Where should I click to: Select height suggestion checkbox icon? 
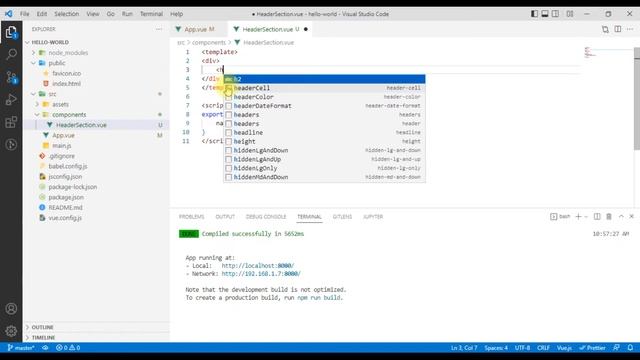point(229,142)
